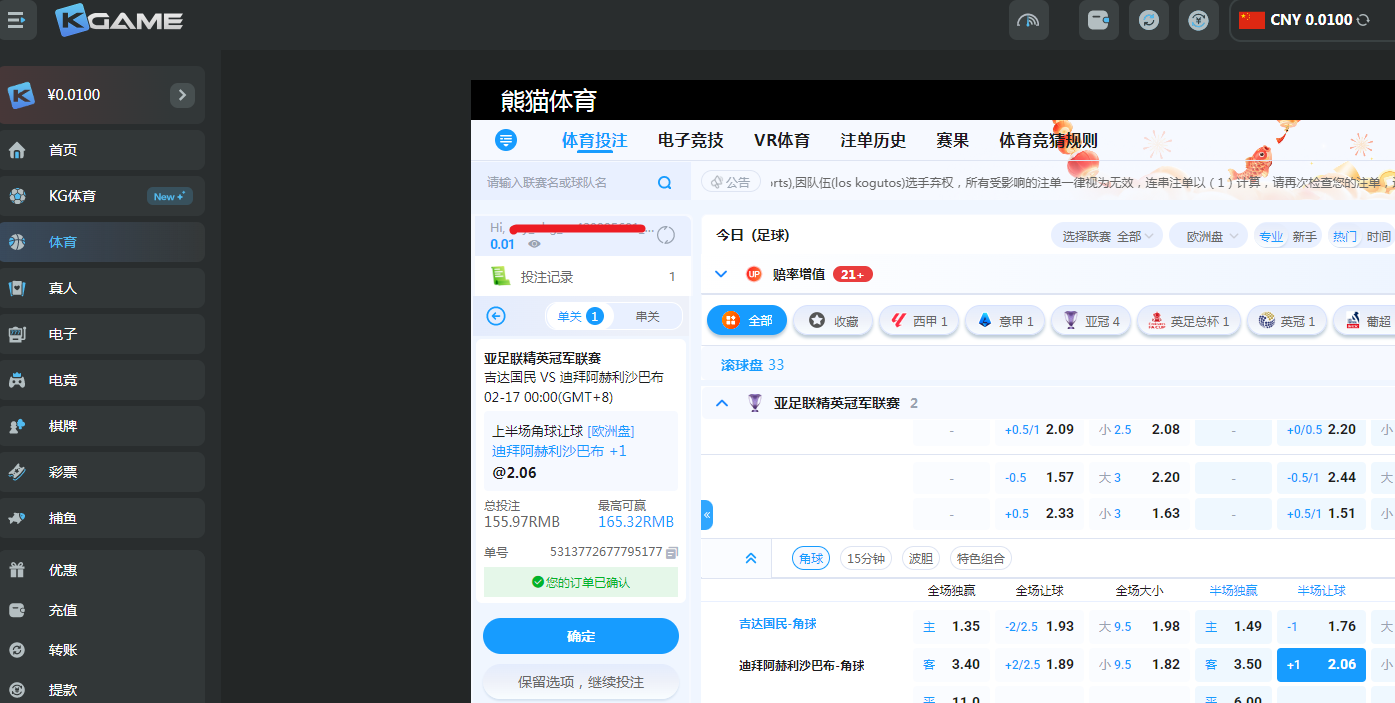The width and height of the screenshot is (1395, 703).
Task: Switch view mode to 新手
Action: pyautogui.click(x=1304, y=236)
